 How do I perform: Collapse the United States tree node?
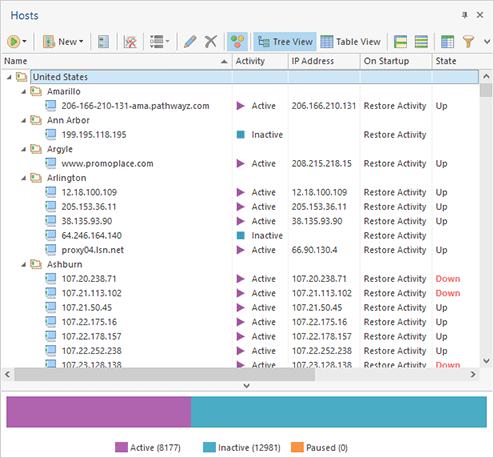(x=9, y=77)
